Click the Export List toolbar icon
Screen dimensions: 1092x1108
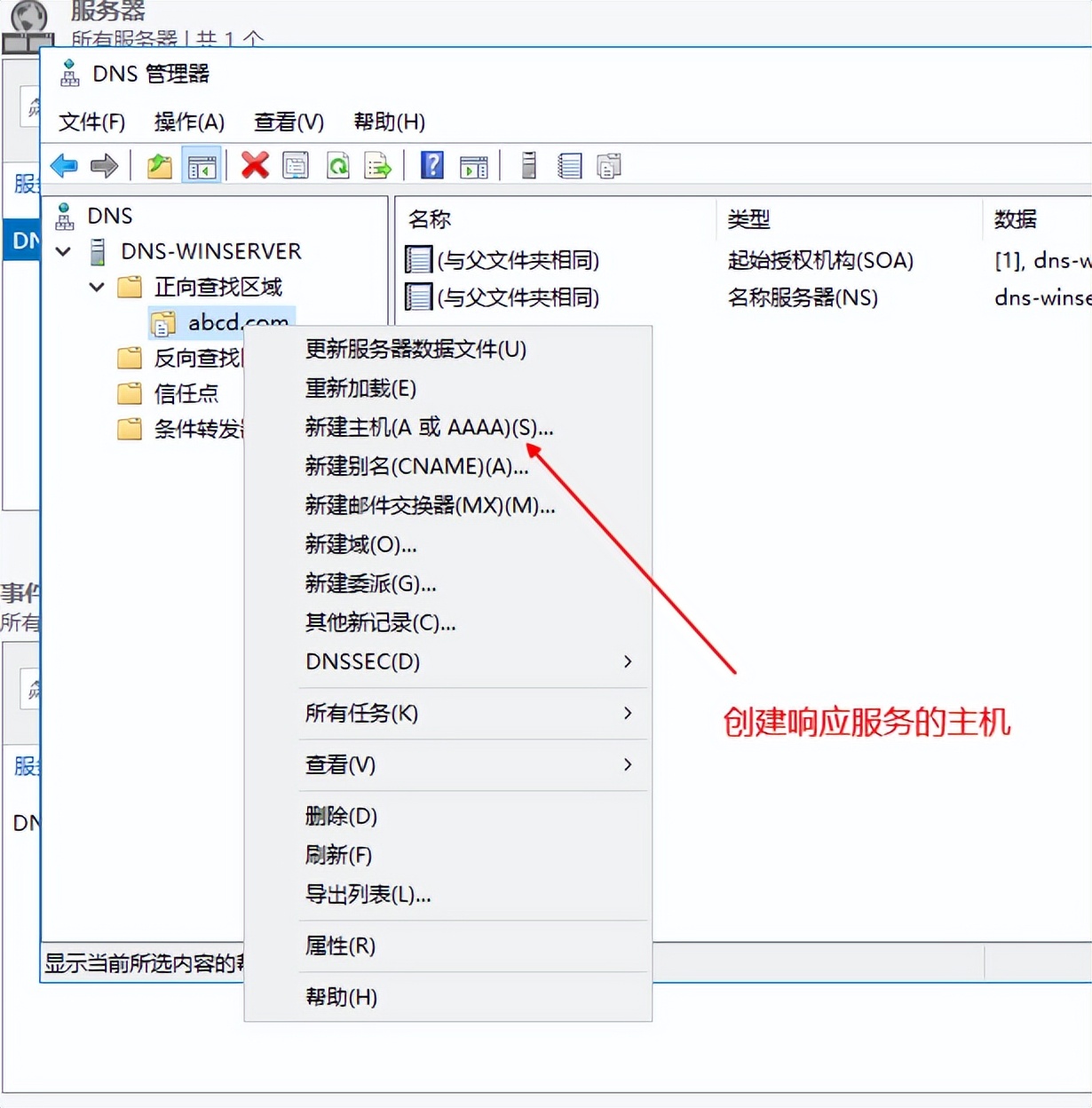(x=378, y=165)
